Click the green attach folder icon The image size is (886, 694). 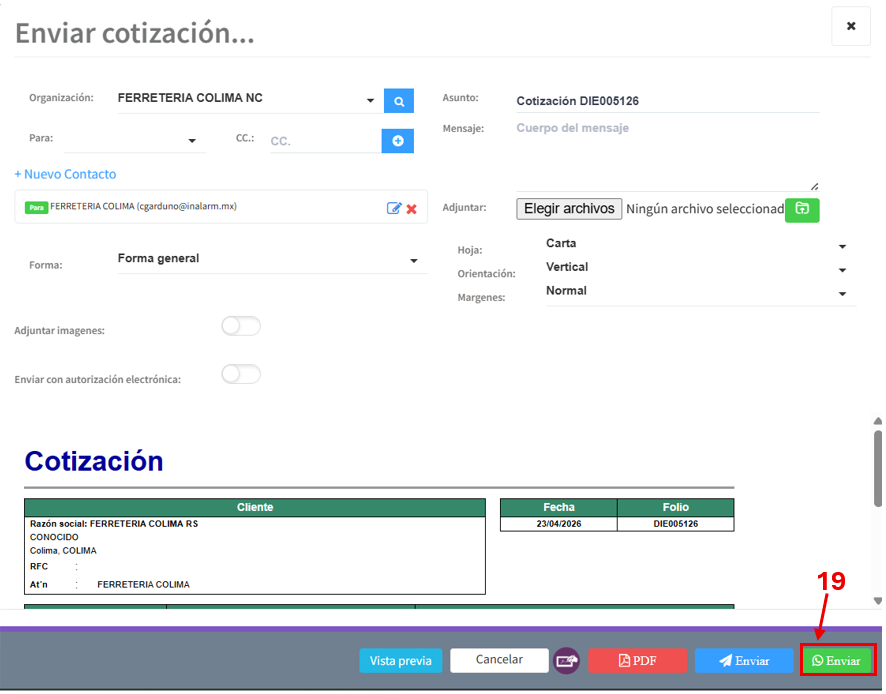click(802, 209)
